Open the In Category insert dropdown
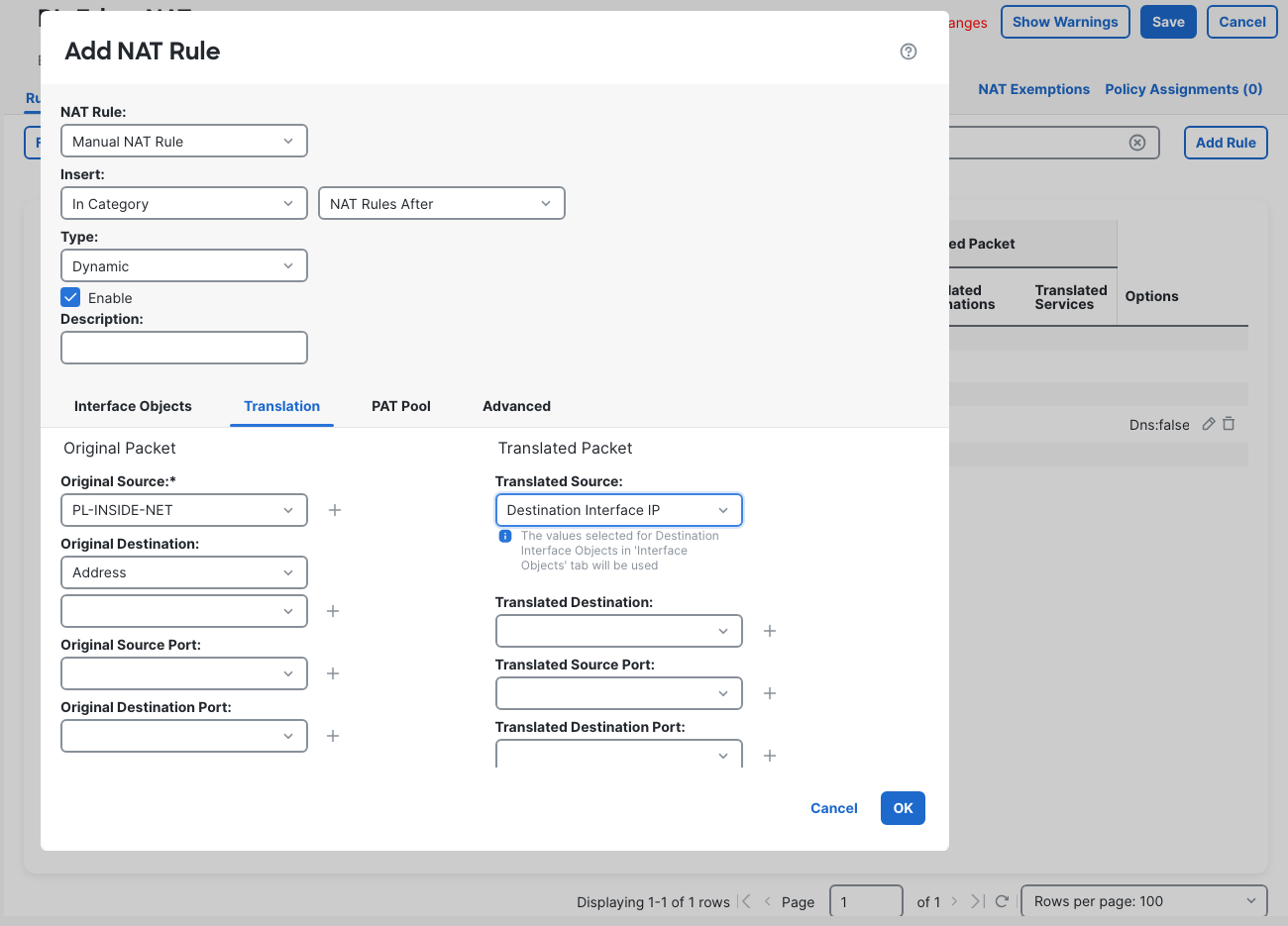Screen dimensions: 1288x926 tap(184, 203)
